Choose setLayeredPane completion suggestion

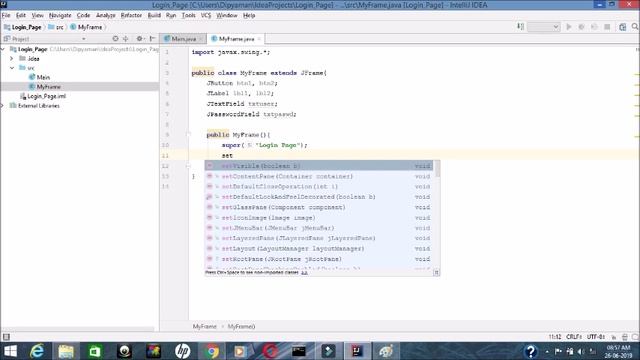(x=319, y=238)
